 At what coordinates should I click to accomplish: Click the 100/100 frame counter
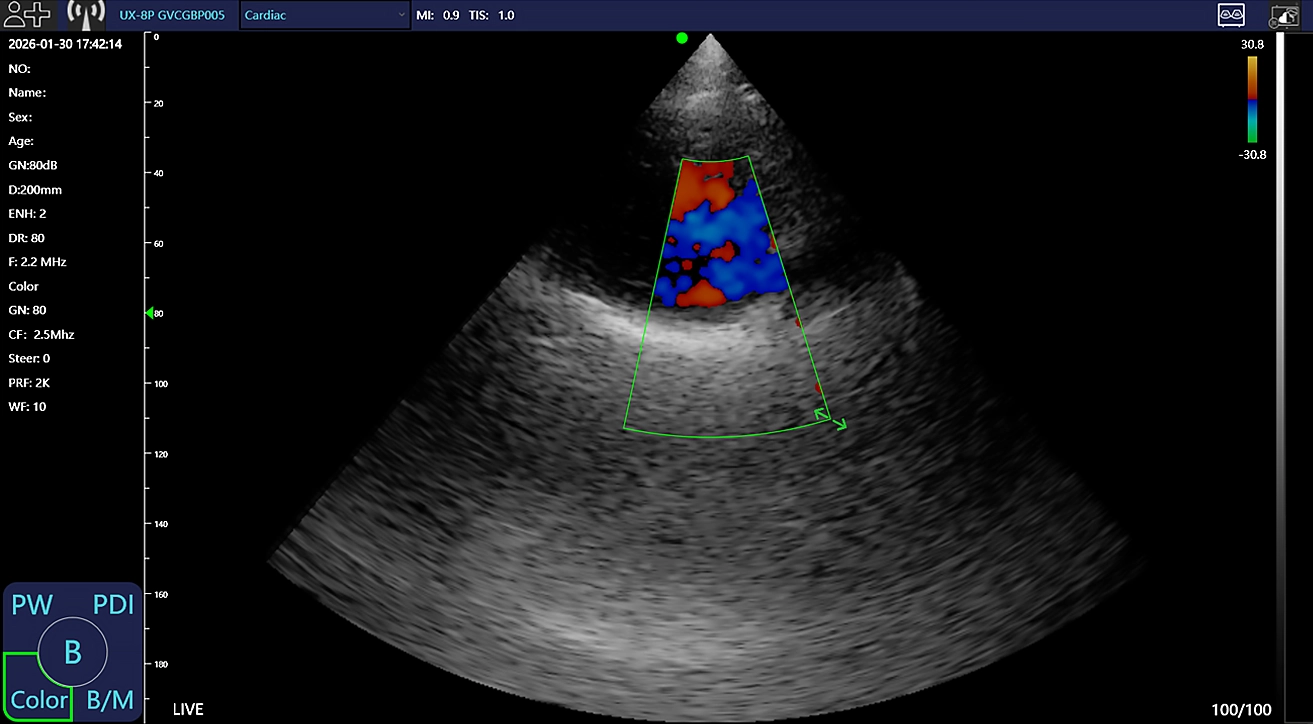tap(1241, 709)
